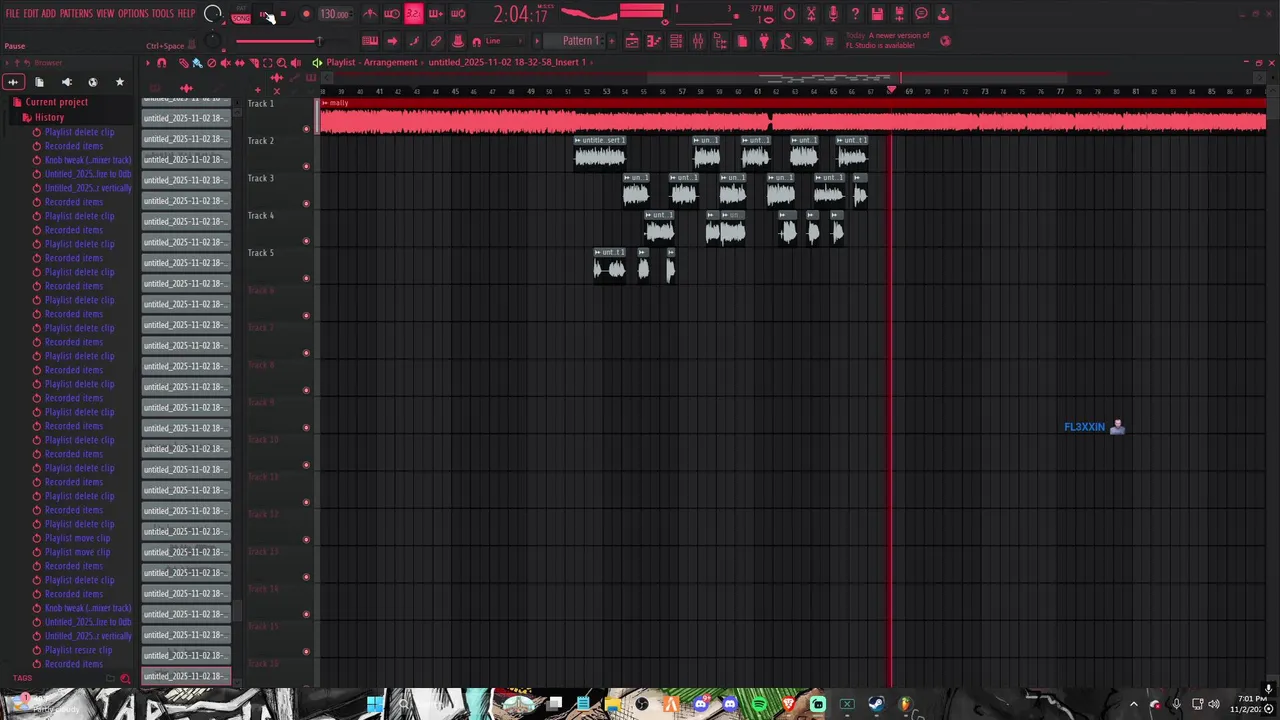This screenshot has width=1280, height=720.
Task: Open help question mark icon
Action: [x=855, y=14]
